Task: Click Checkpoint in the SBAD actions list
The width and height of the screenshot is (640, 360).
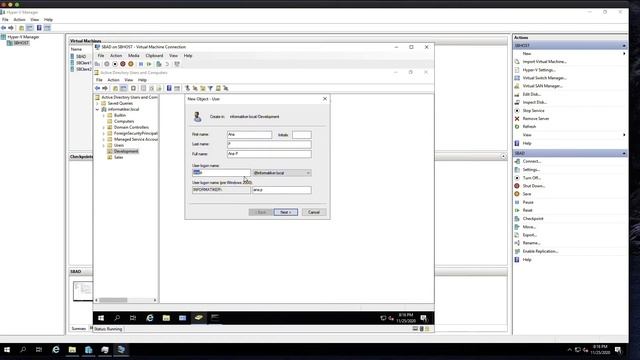Action: point(533,219)
